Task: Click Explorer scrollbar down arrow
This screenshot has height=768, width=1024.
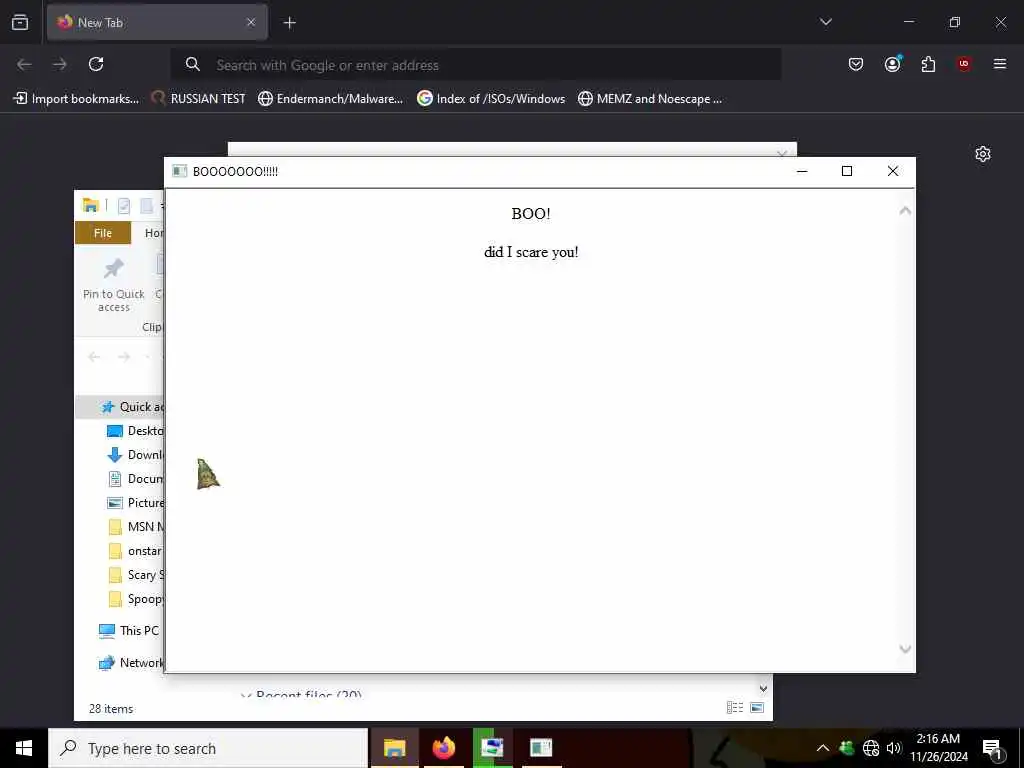Action: click(x=763, y=688)
